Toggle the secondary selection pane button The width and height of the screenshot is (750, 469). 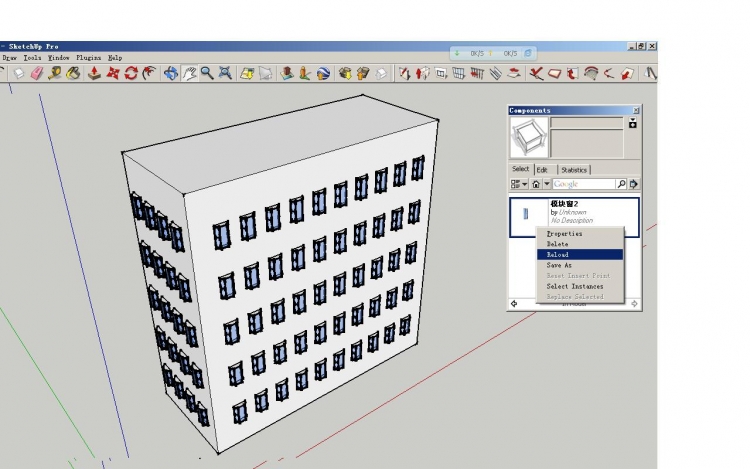[x=633, y=123]
